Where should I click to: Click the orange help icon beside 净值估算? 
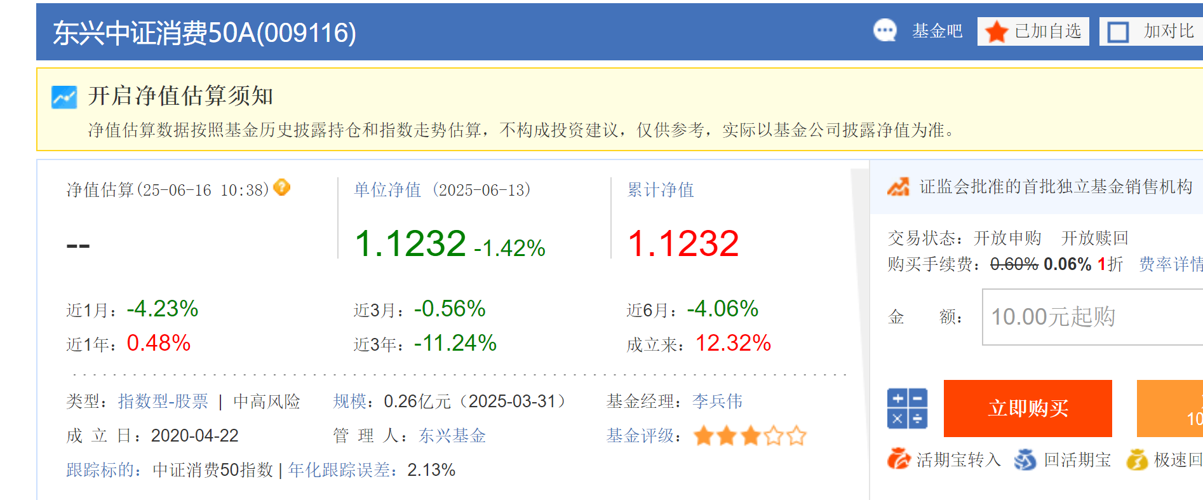282,187
